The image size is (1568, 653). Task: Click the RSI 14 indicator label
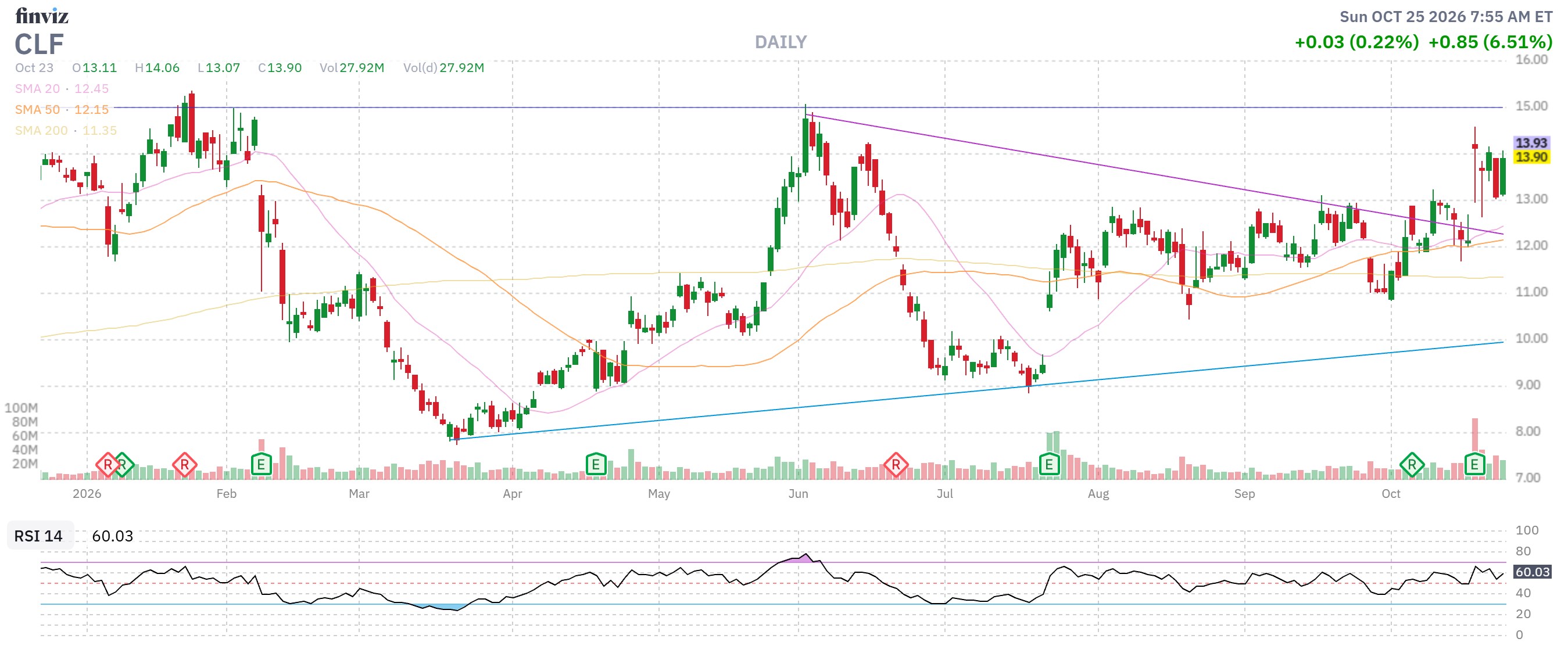pos(38,536)
